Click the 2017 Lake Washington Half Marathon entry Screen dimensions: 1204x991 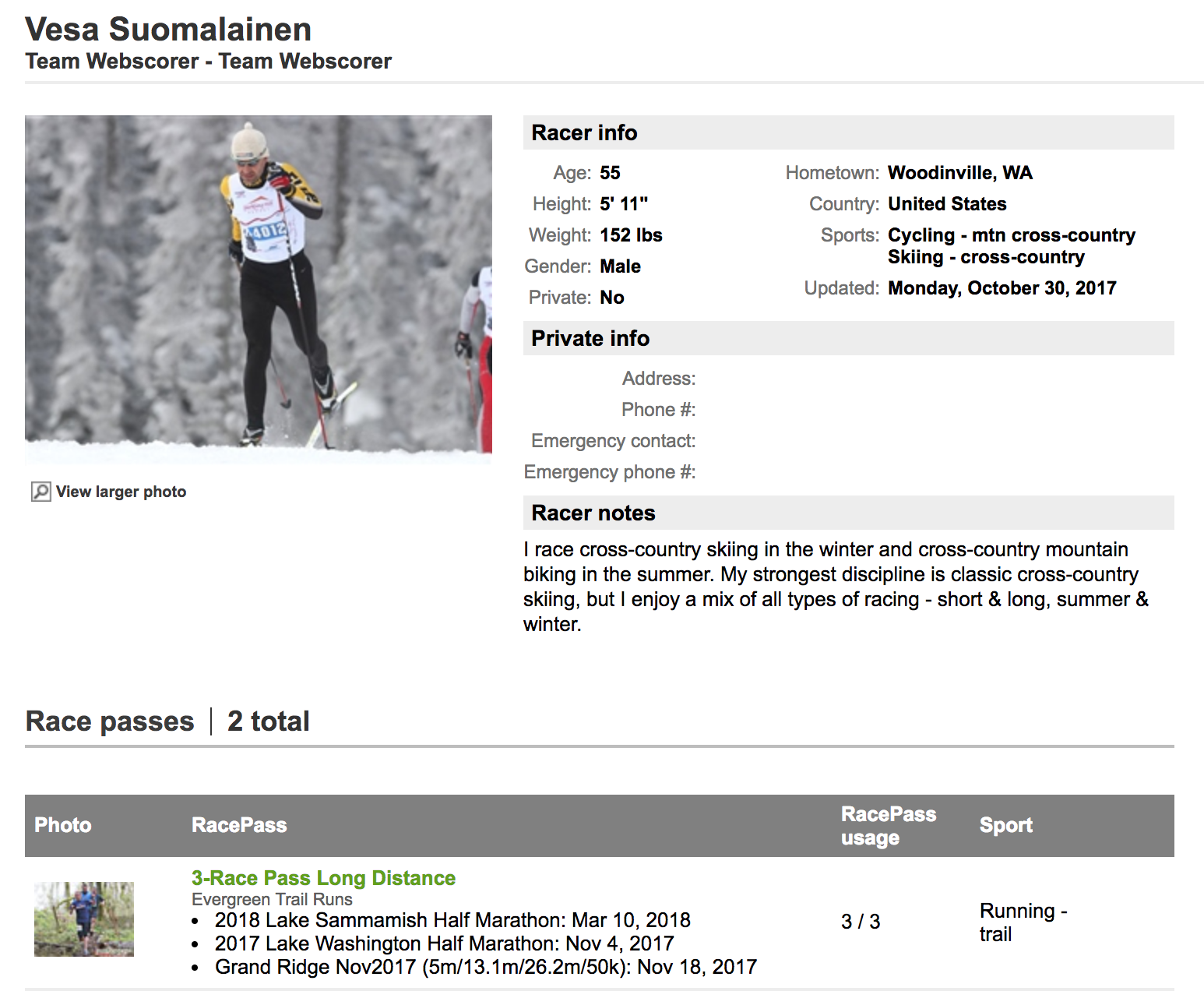444,943
